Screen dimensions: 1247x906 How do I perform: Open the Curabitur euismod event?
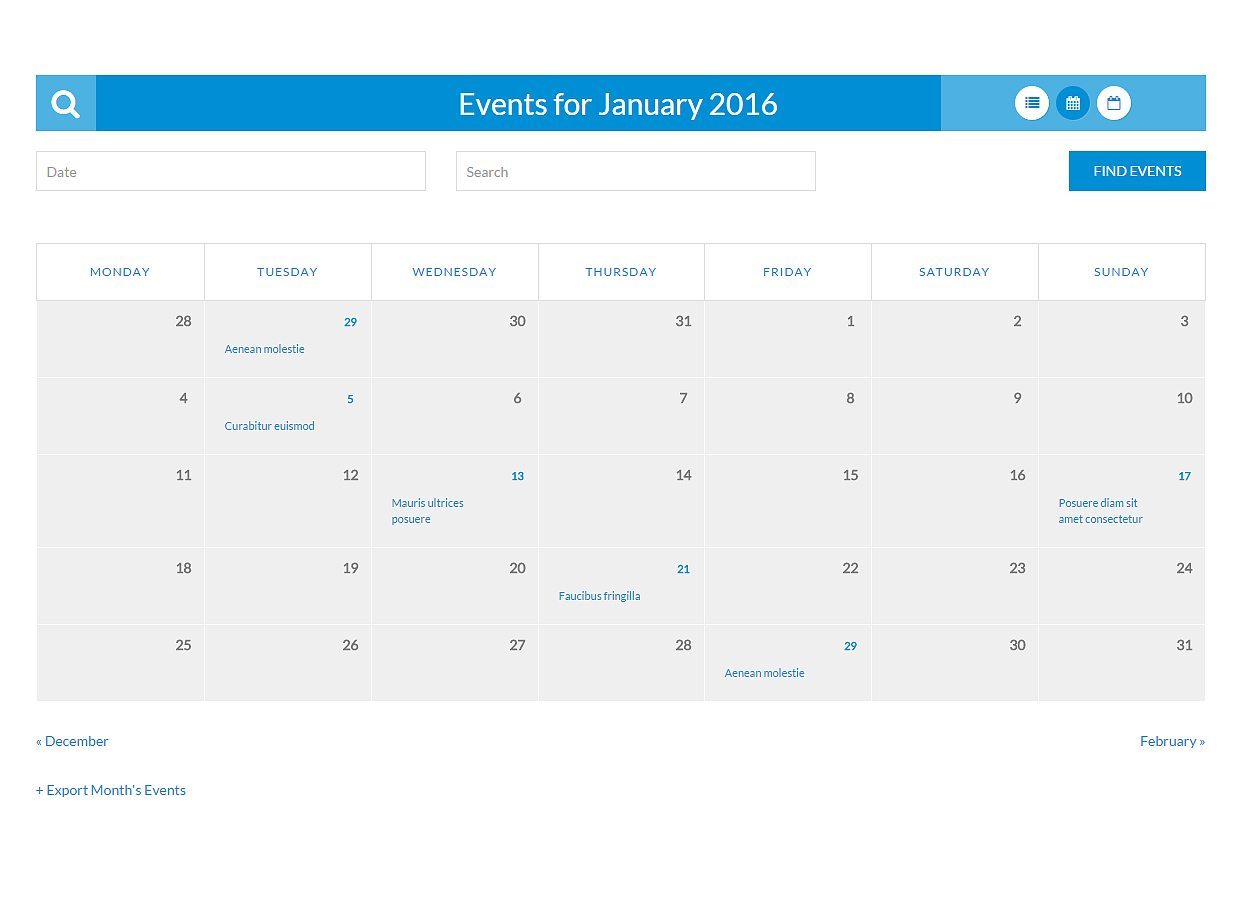click(x=269, y=426)
